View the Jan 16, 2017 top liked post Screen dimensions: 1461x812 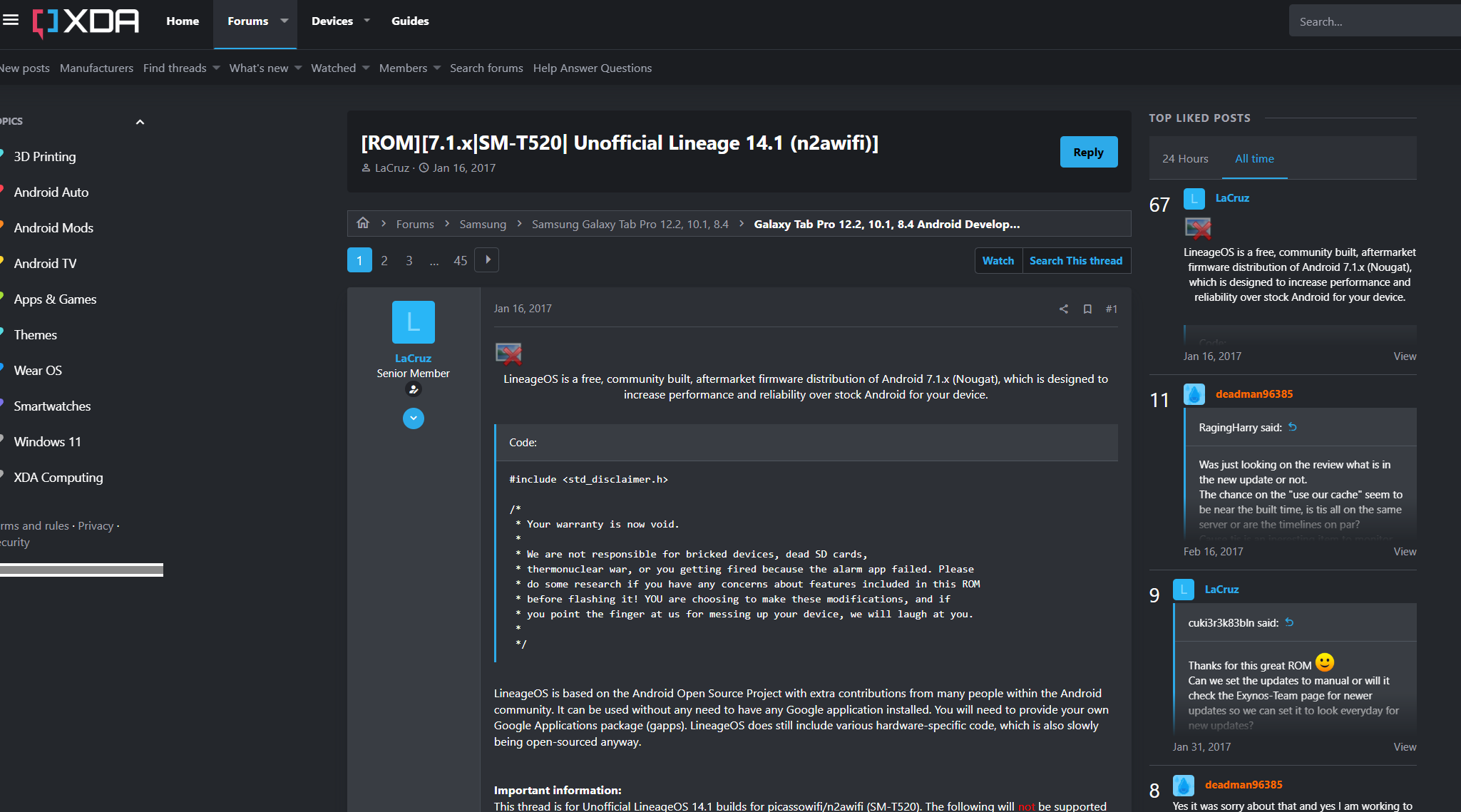point(1405,356)
